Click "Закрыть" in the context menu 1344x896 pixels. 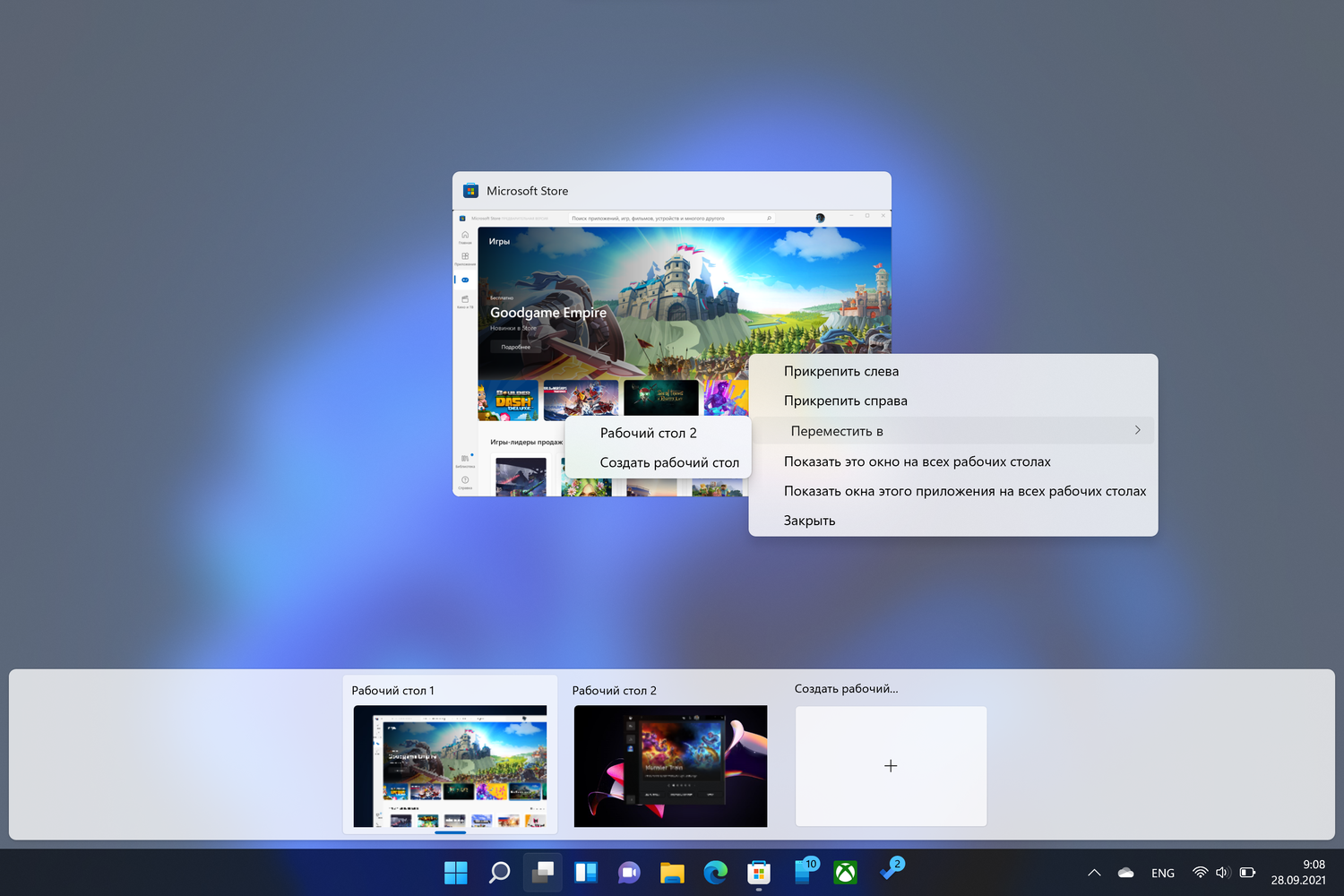click(810, 521)
